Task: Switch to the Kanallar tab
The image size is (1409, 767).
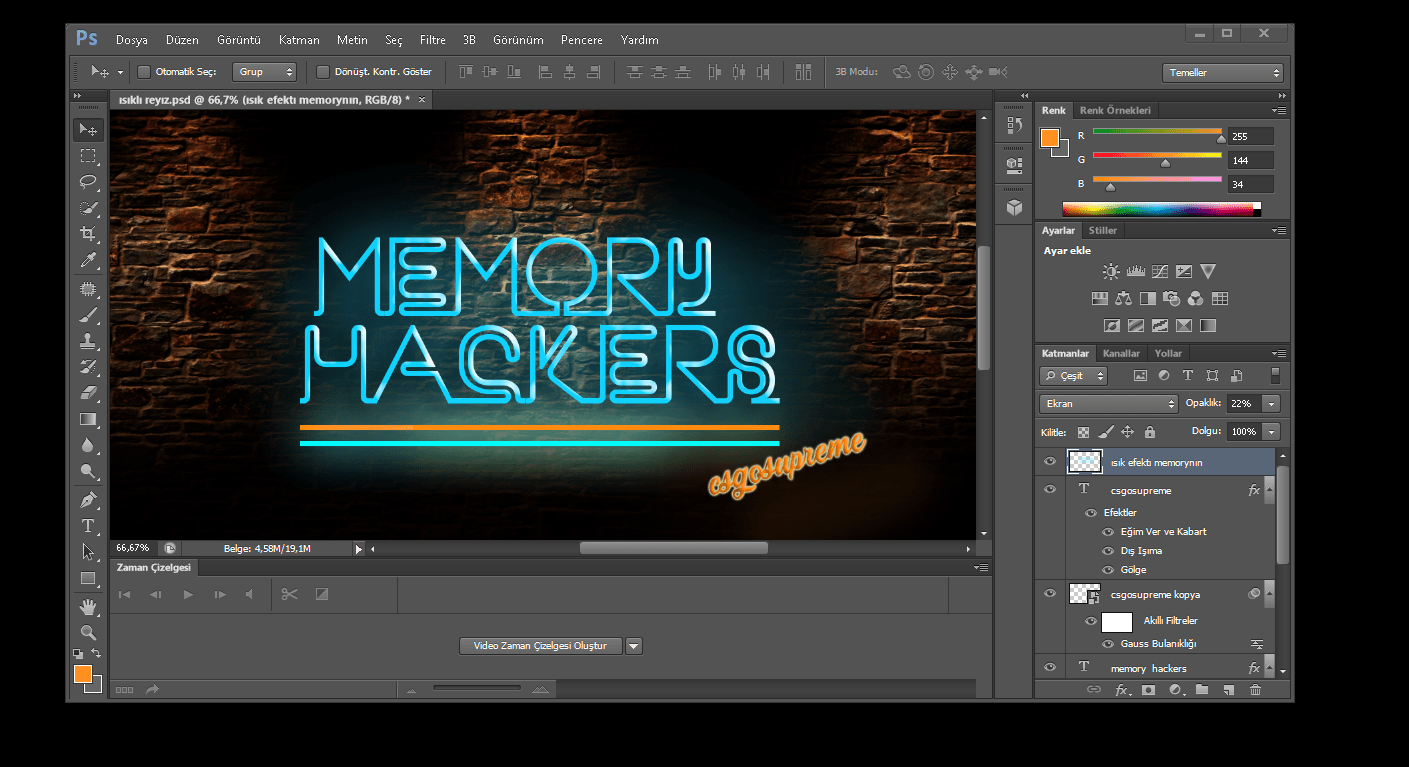Action: point(1121,353)
